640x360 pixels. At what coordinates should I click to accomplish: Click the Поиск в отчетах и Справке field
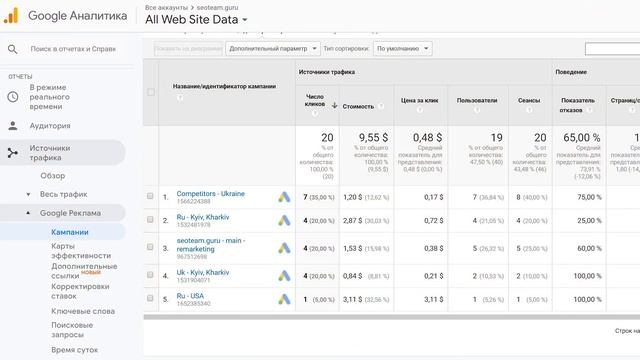coord(73,49)
